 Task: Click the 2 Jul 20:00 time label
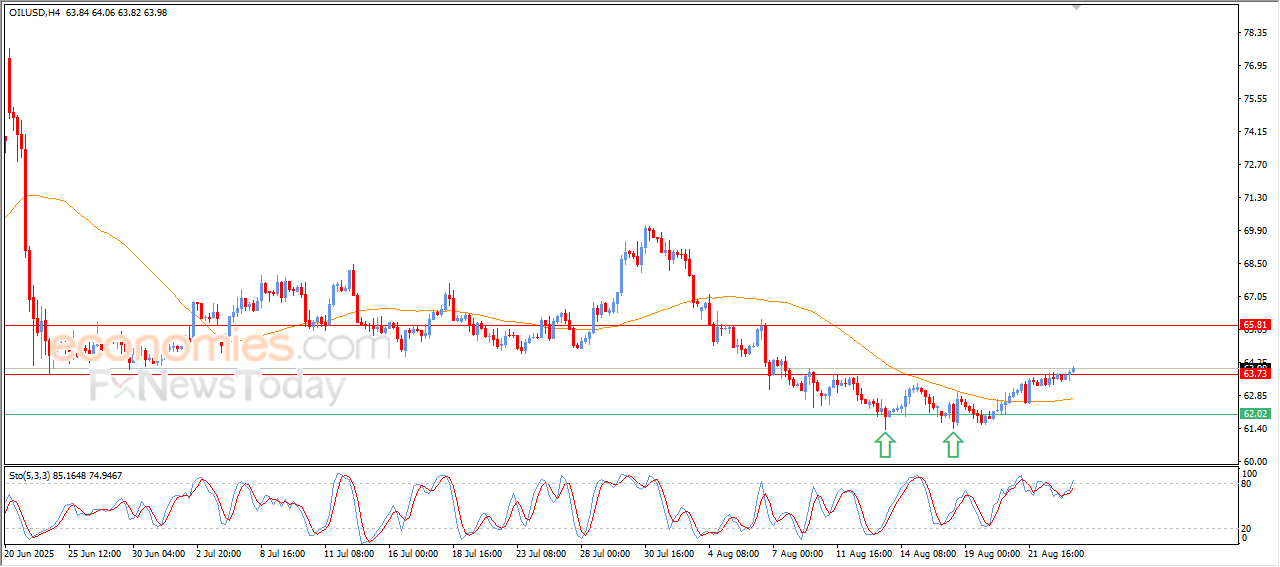[220, 553]
